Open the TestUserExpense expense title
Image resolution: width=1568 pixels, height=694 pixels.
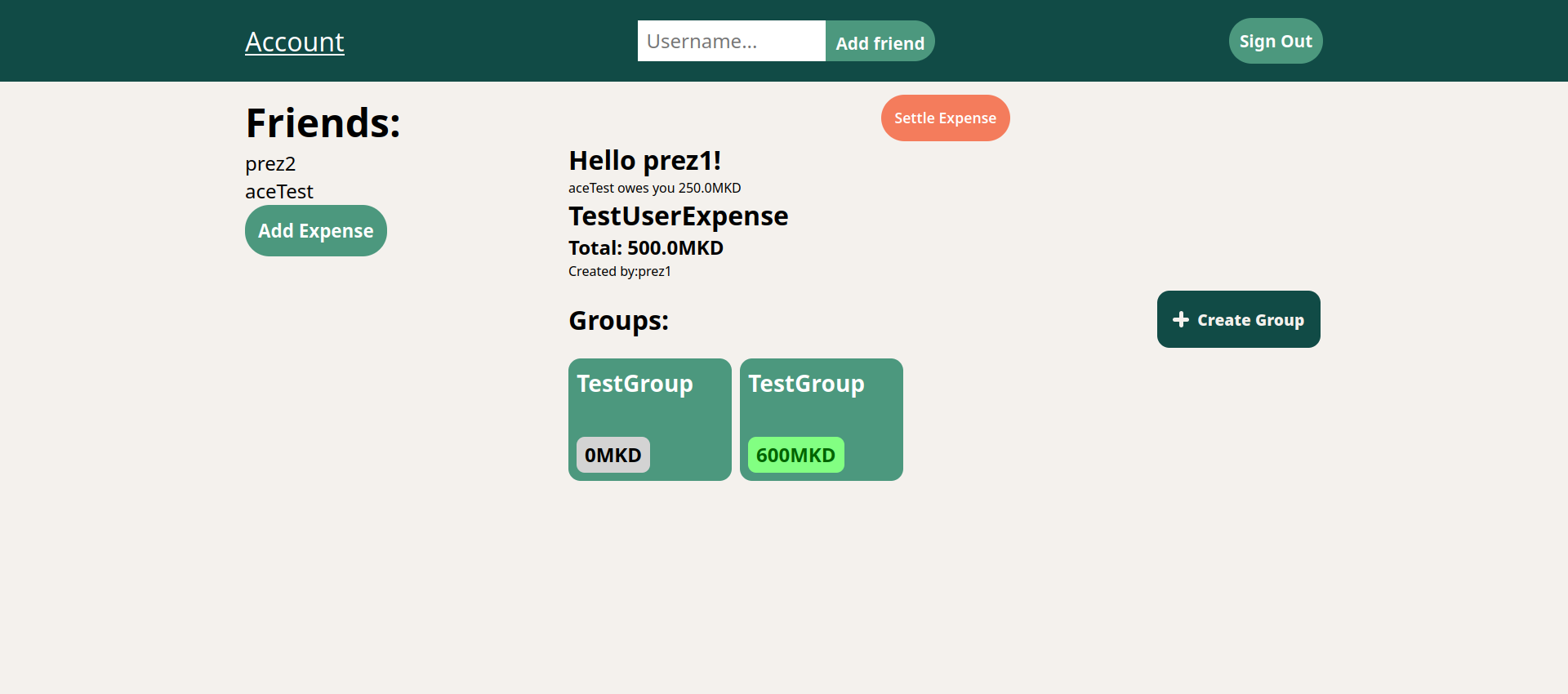(x=678, y=216)
